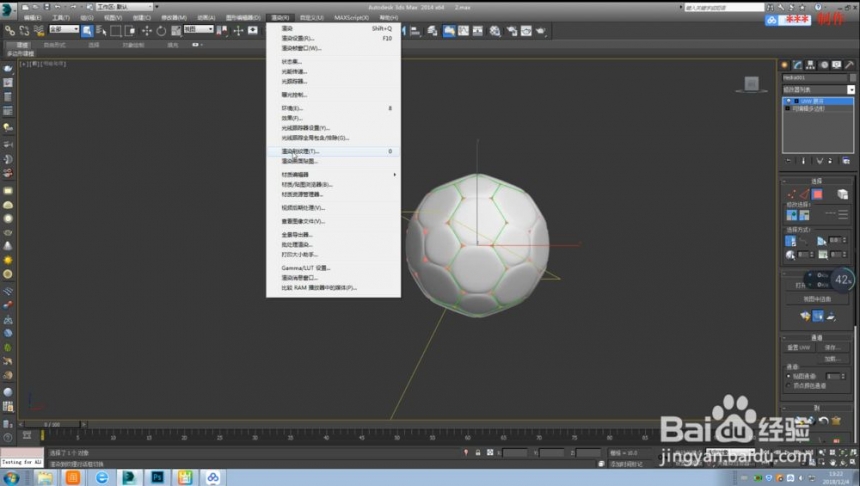The height and width of the screenshot is (486, 860).
Task: Click the X coordinate field in status bar
Action: 514,453
